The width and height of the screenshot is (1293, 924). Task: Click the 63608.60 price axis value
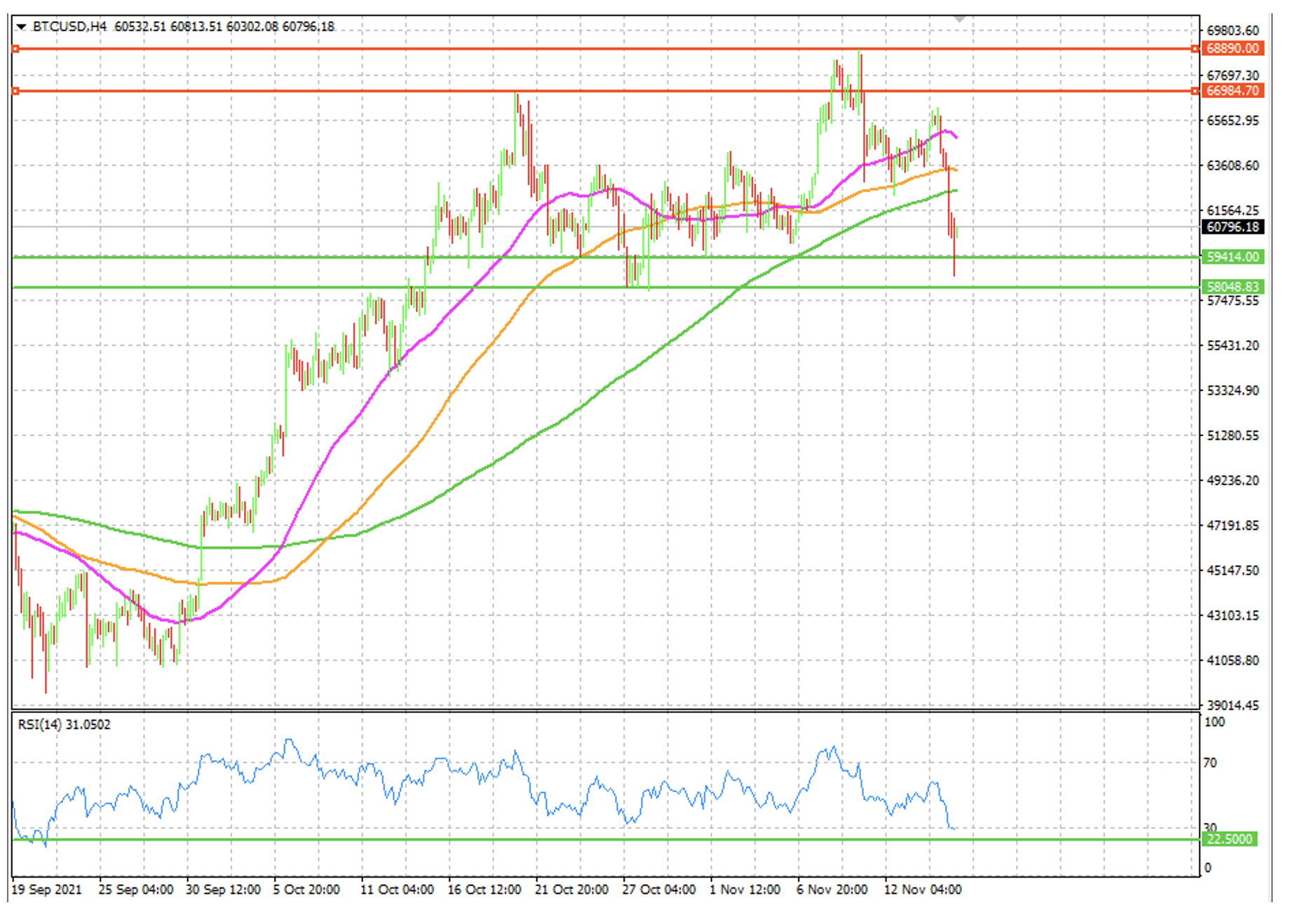tap(1233, 165)
